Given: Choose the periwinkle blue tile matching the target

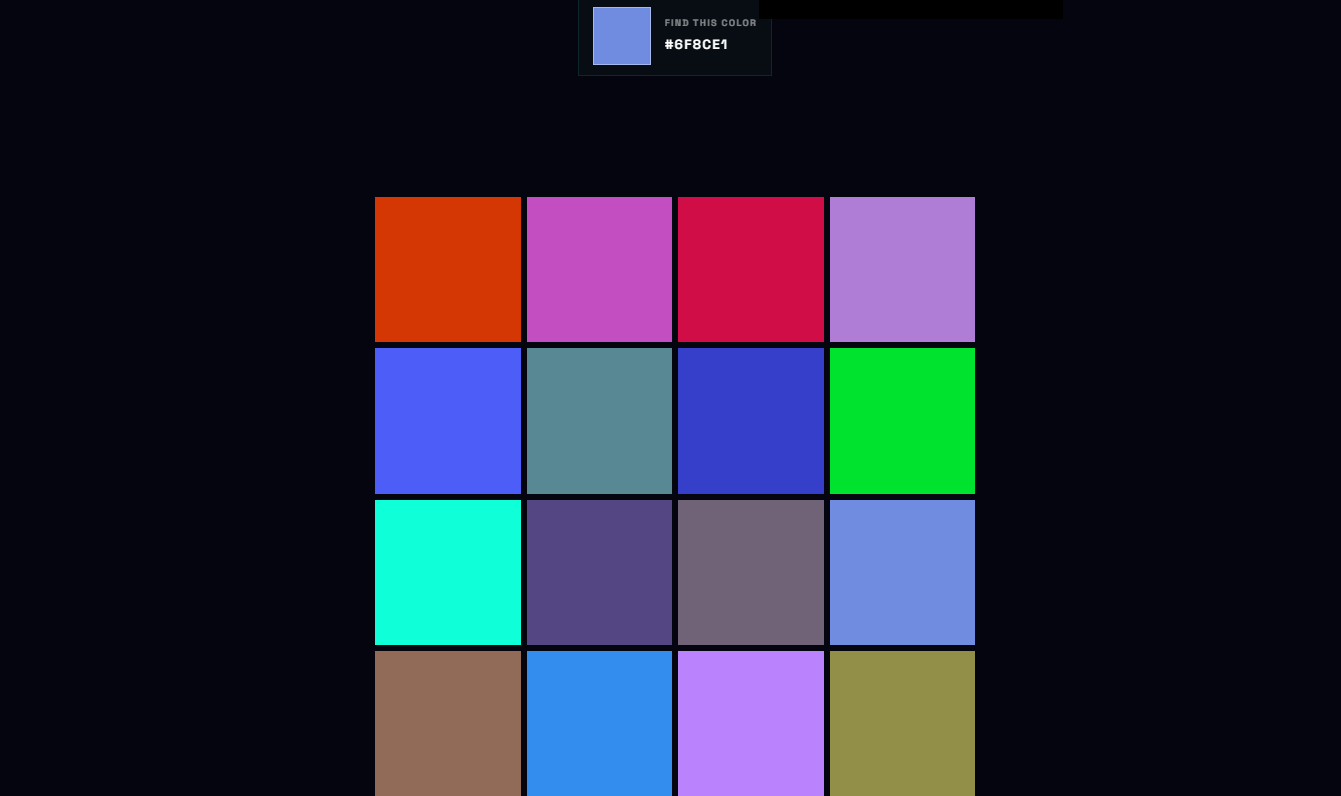Looking at the screenshot, I should click(902, 572).
